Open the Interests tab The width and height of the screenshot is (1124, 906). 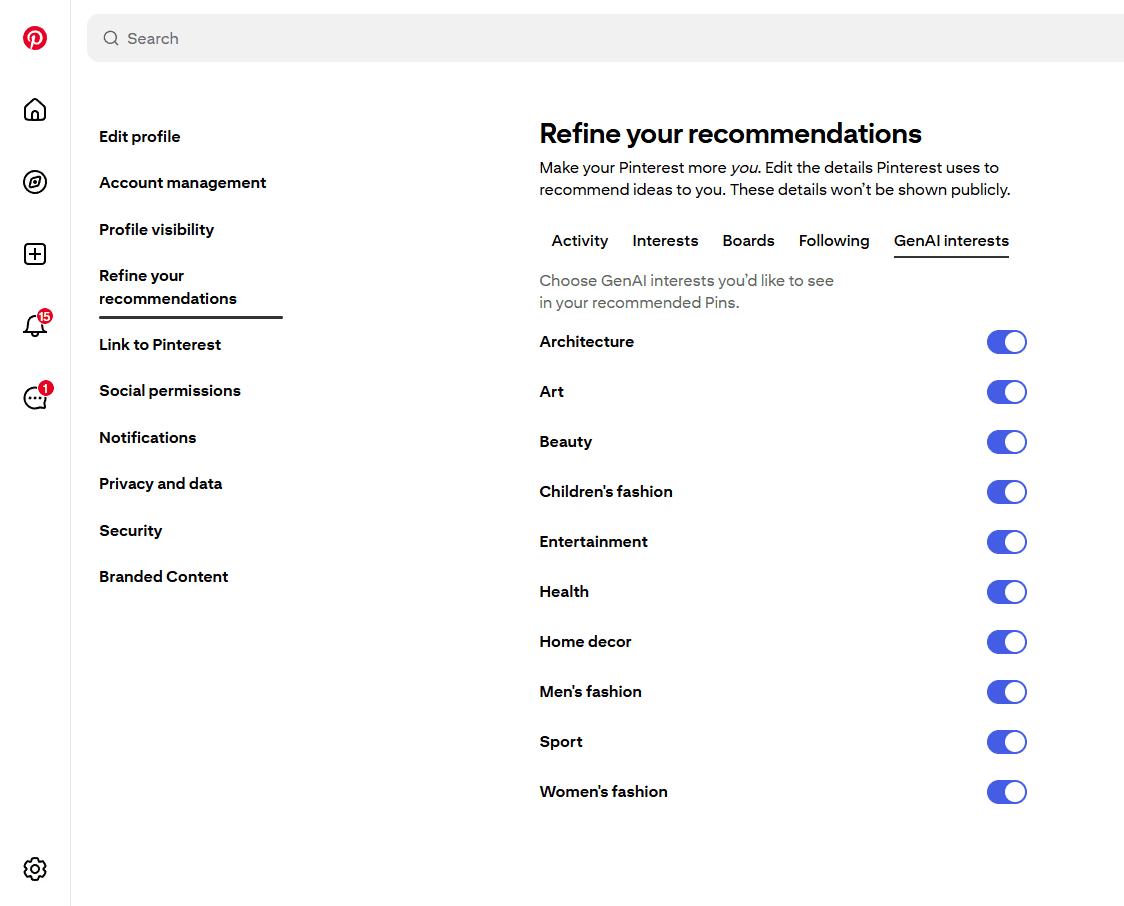(665, 241)
